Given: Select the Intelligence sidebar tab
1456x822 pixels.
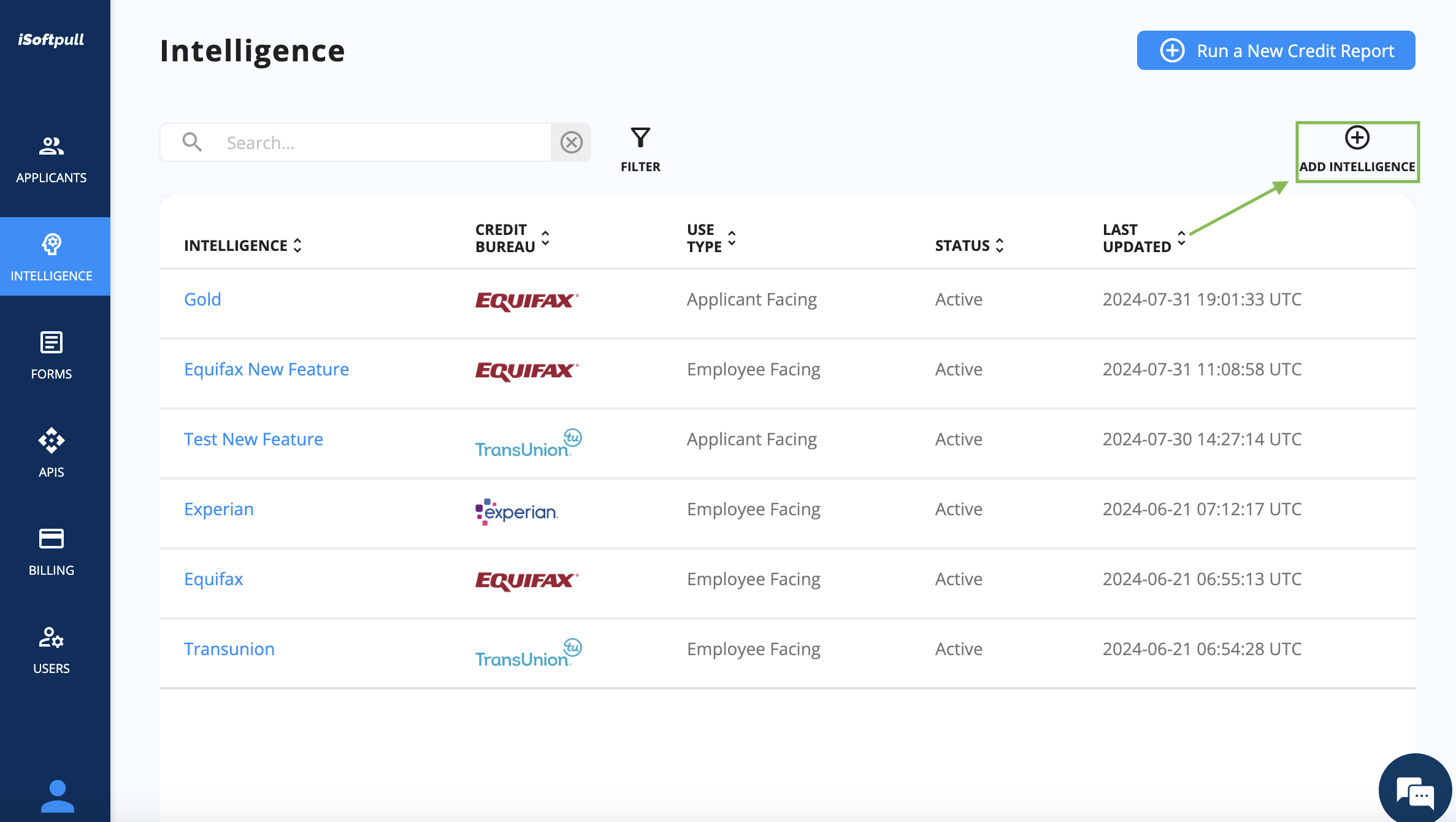Looking at the screenshot, I should pyautogui.click(x=52, y=256).
